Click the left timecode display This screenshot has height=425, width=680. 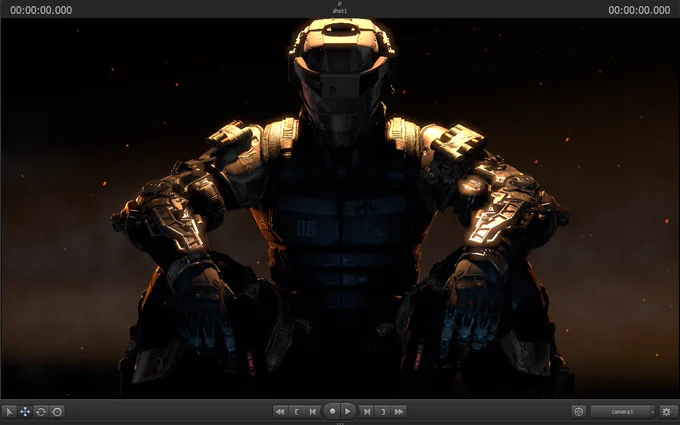click(x=41, y=9)
